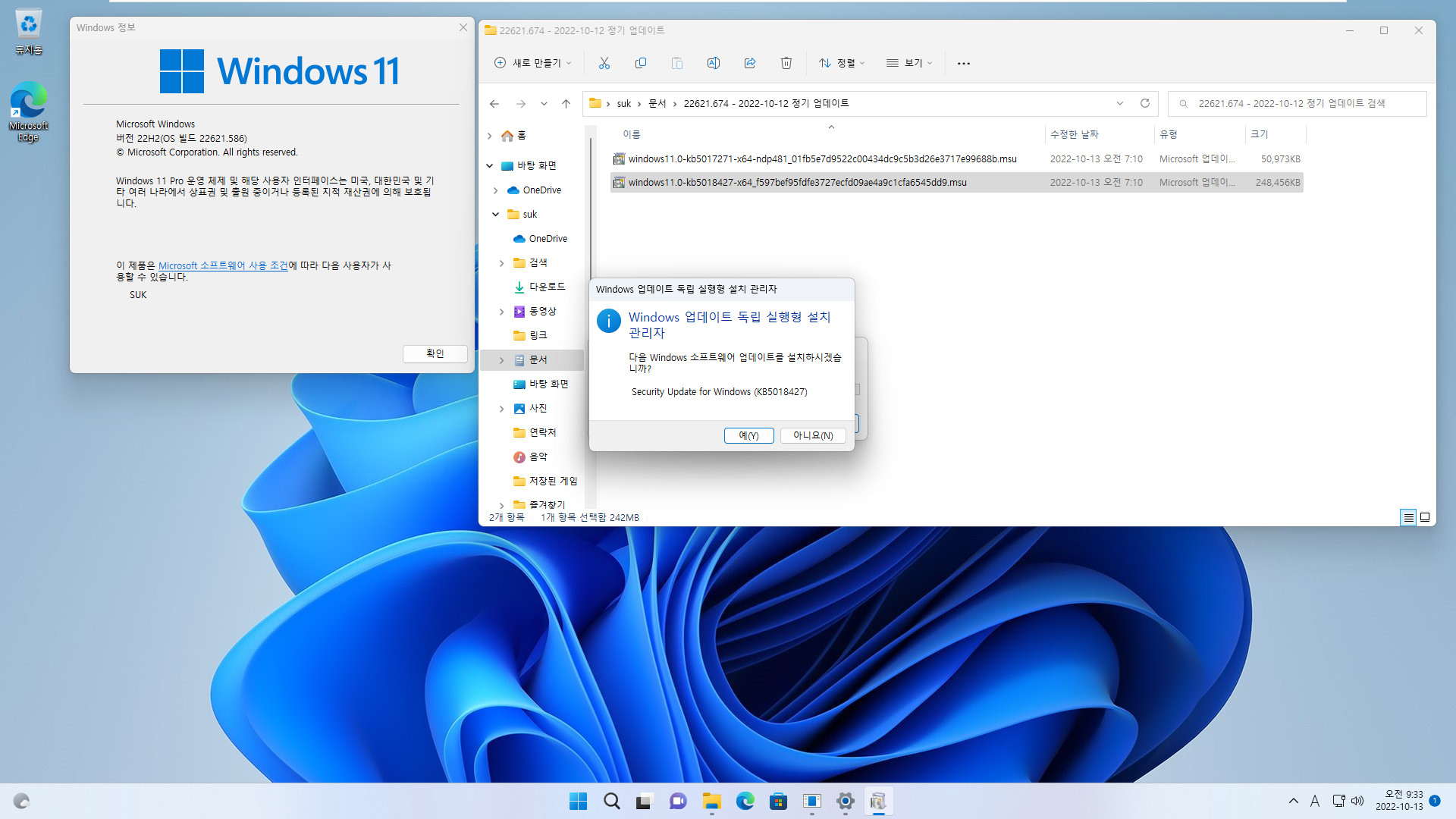Open Microsoft Store from the taskbar

778,801
